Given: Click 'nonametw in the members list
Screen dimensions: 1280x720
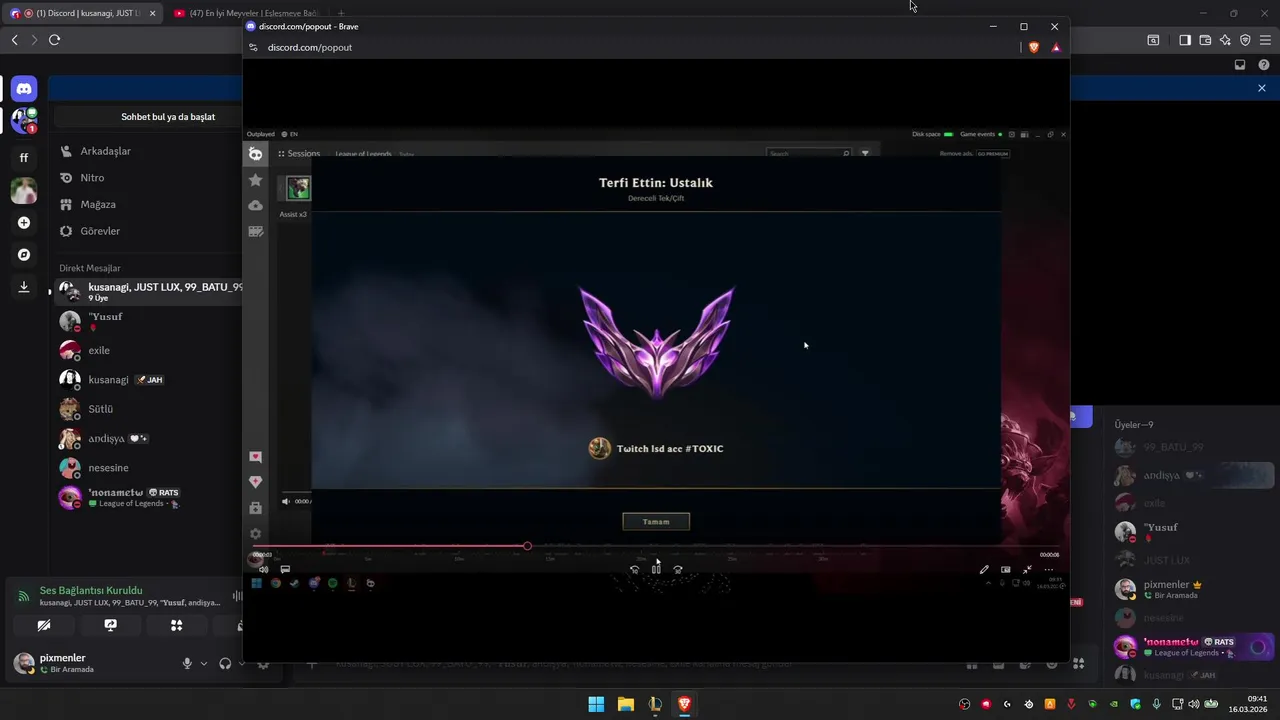Looking at the screenshot, I should 1192,647.
